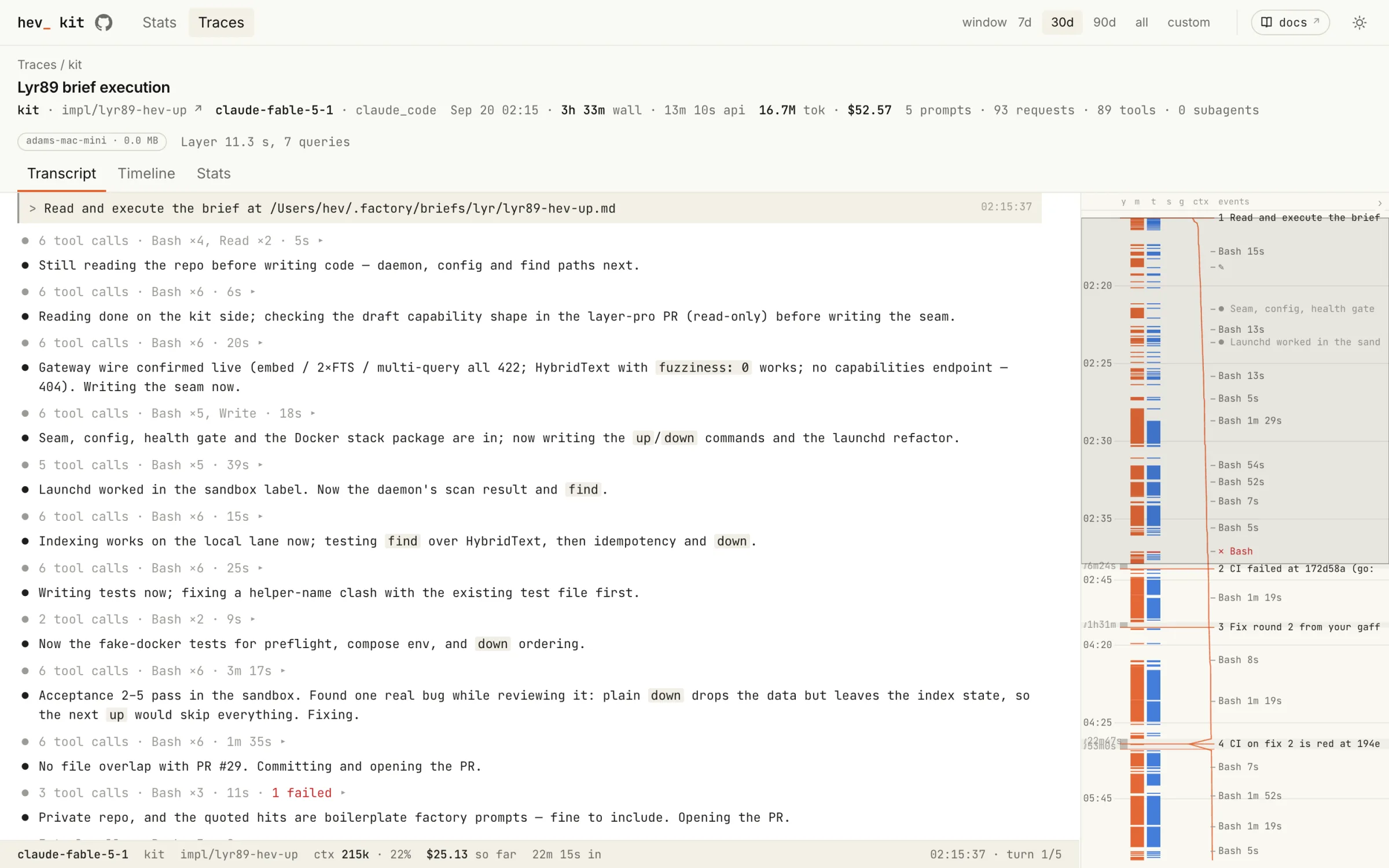Click the 1h31m gap marker in timeline

1104,625
